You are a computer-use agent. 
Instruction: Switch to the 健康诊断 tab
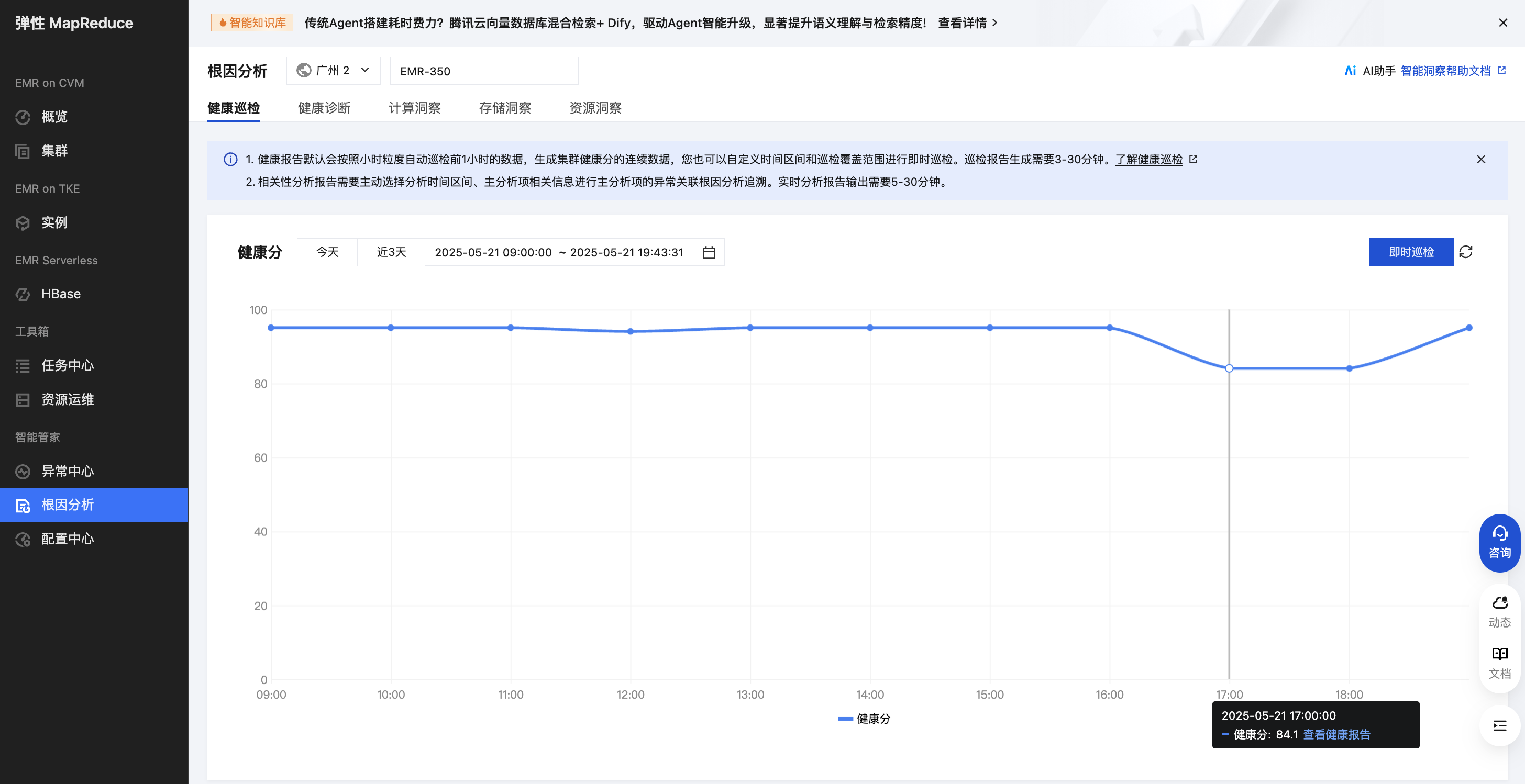(324, 108)
